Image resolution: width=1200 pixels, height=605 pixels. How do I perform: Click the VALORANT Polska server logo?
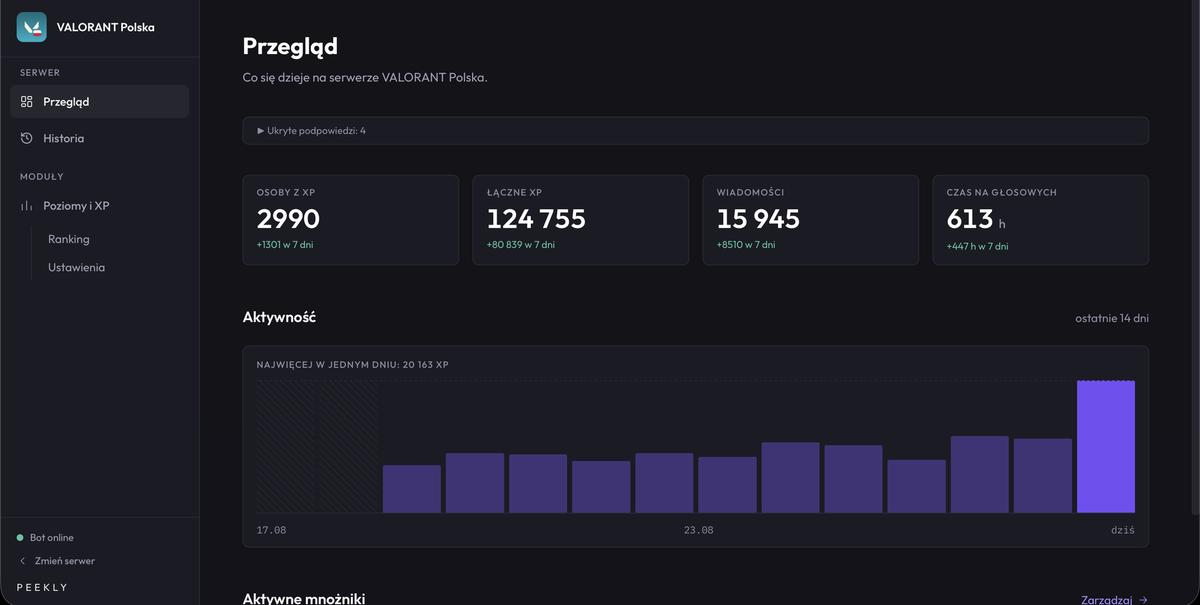[x=32, y=27]
